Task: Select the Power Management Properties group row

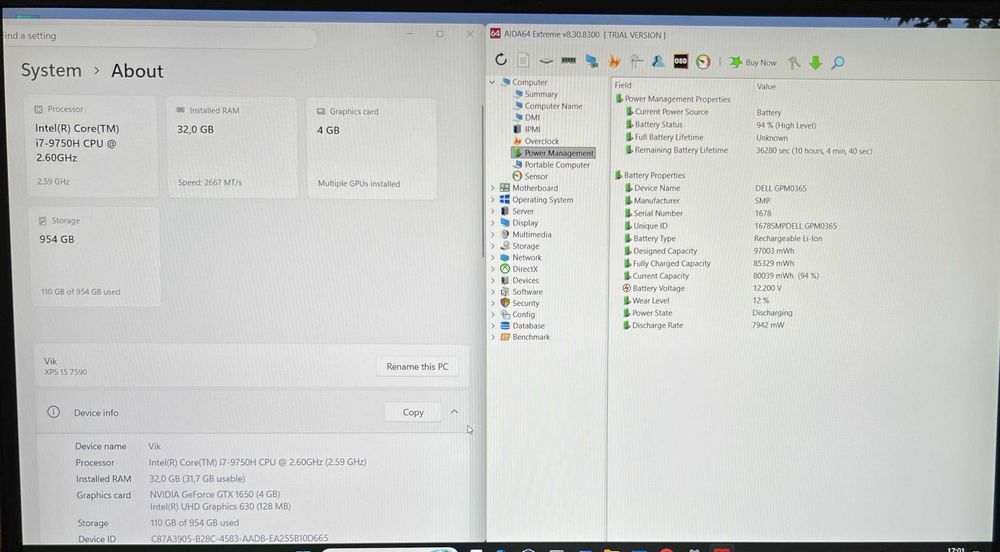Action: (x=673, y=99)
